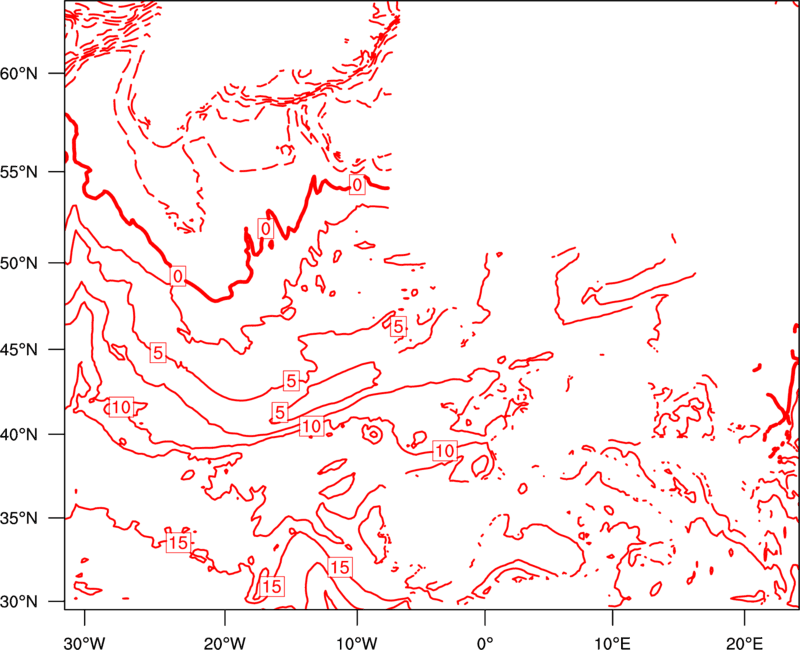
Task: Select the westernmost 0 contour label
Action: point(178,276)
